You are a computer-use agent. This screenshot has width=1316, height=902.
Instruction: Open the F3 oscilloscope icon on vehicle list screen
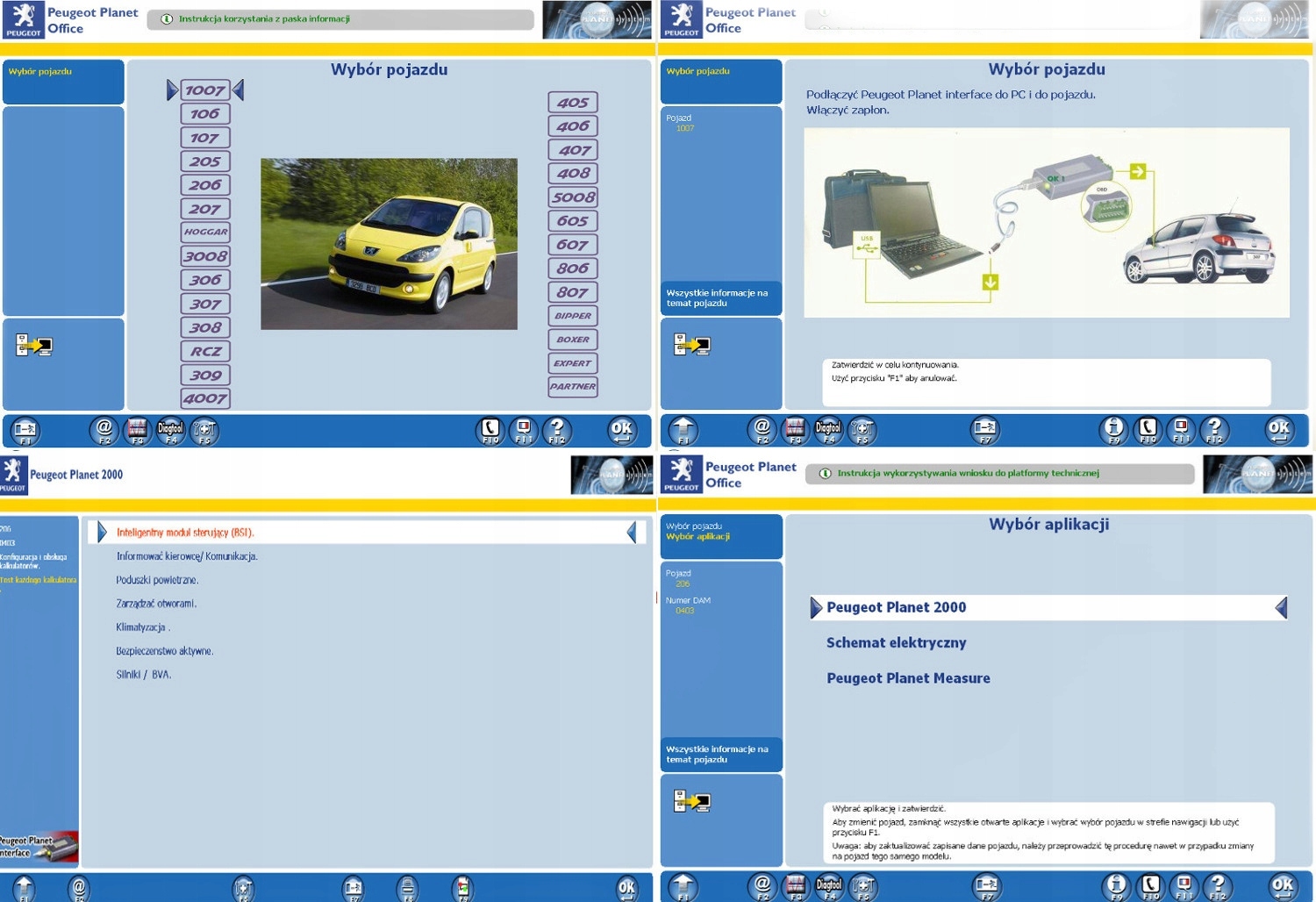137,430
